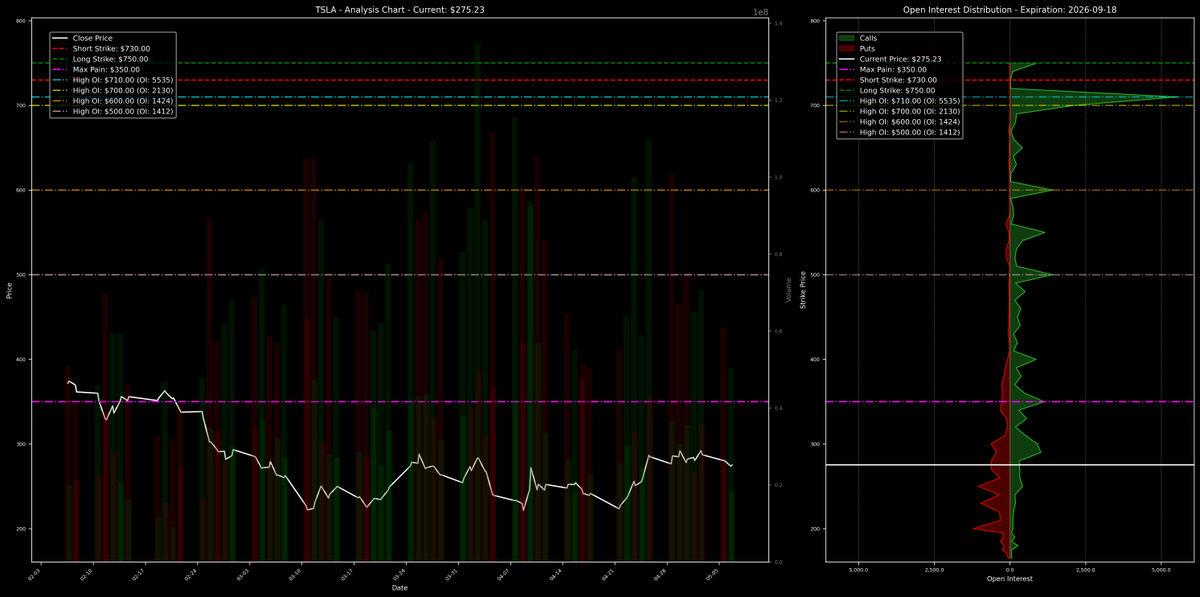Click the white current price line in Open Interest chart

[1009, 465]
